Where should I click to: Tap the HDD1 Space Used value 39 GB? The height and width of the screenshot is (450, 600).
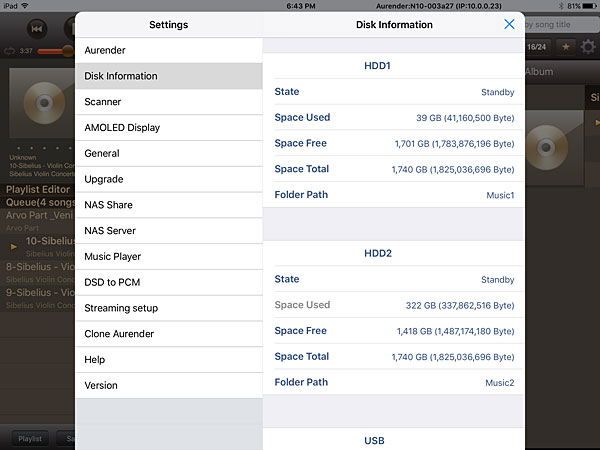[x=465, y=118]
